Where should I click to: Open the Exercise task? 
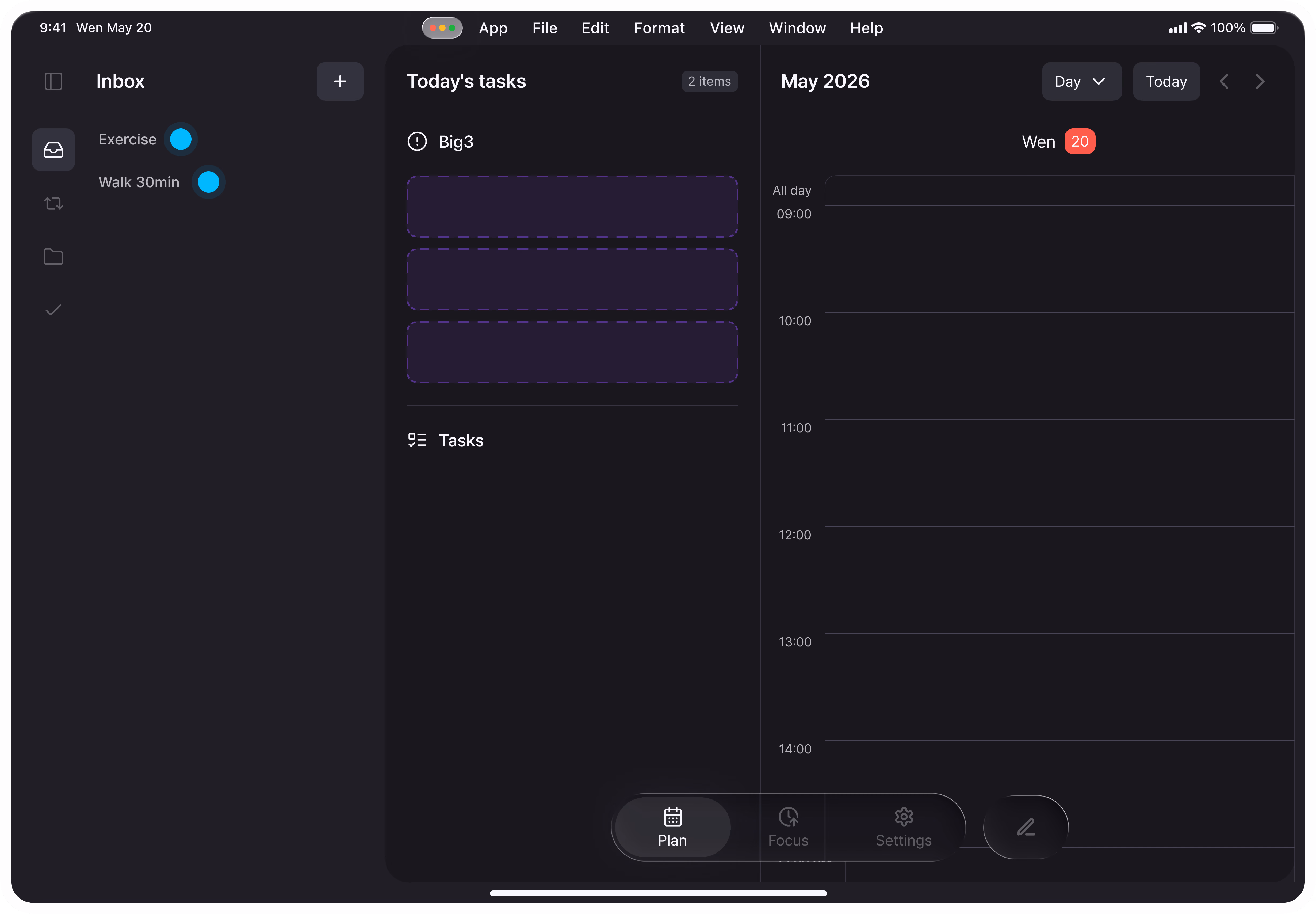(x=127, y=139)
